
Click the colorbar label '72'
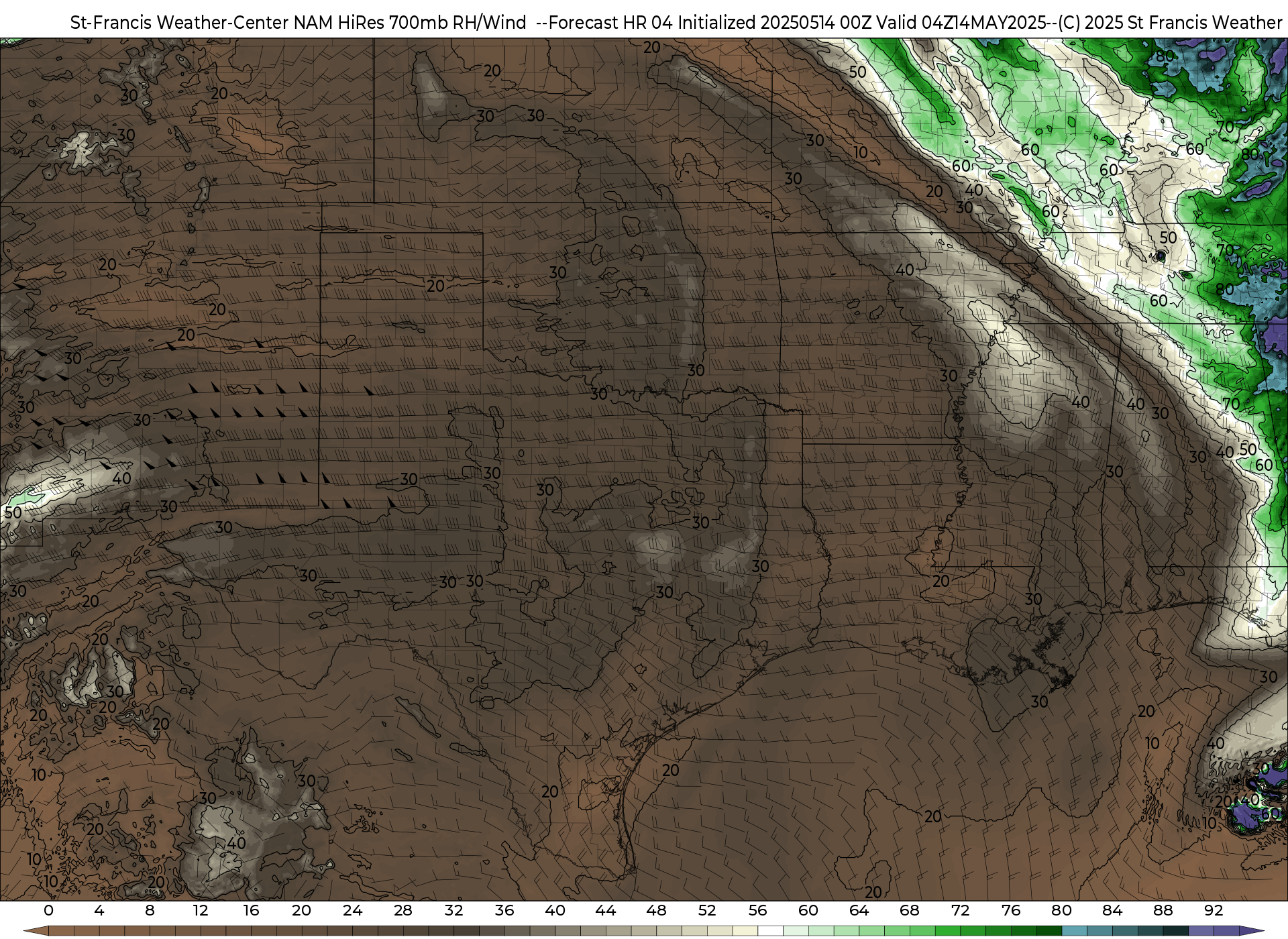tap(960, 910)
